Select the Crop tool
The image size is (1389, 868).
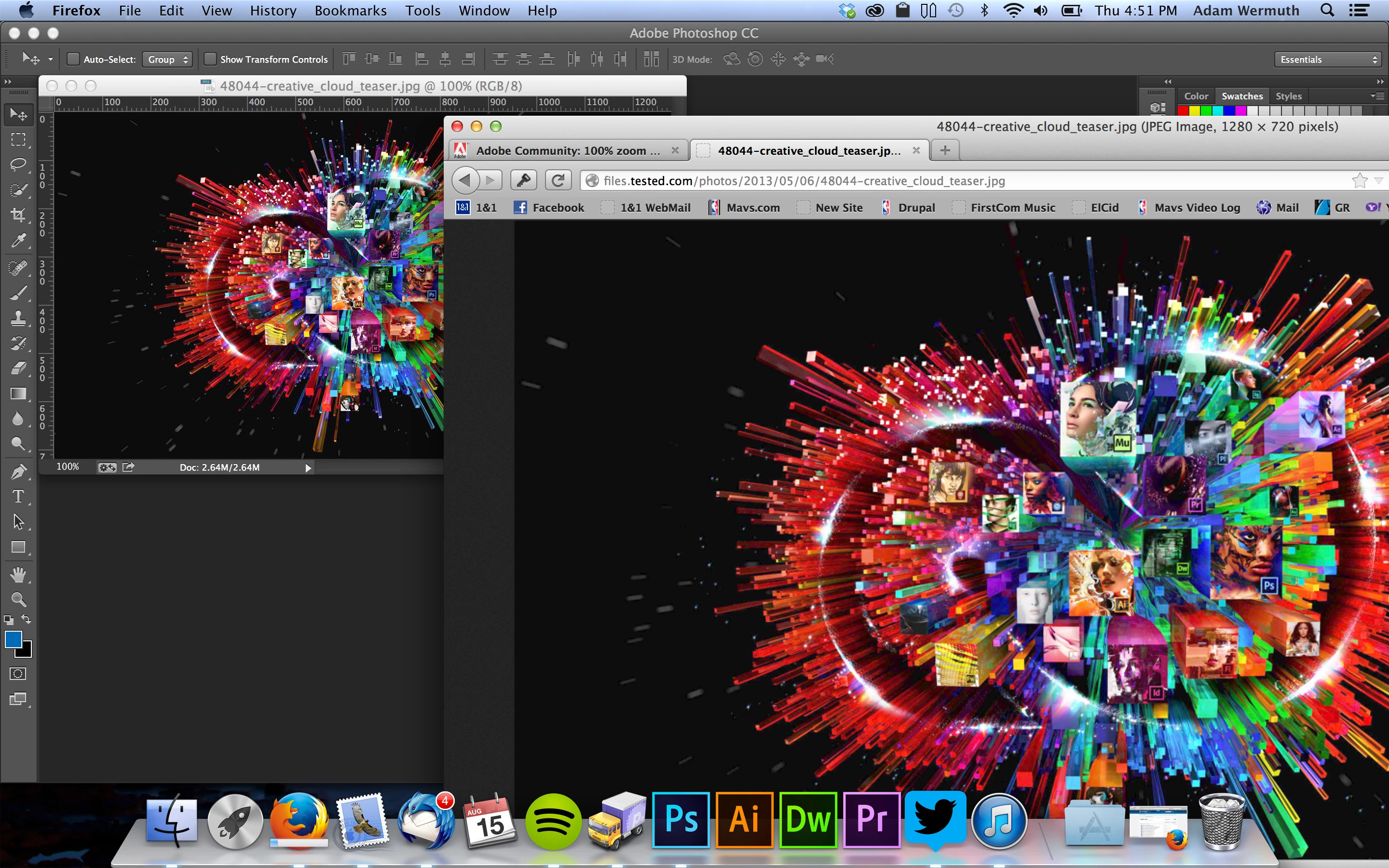tap(18, 215)
